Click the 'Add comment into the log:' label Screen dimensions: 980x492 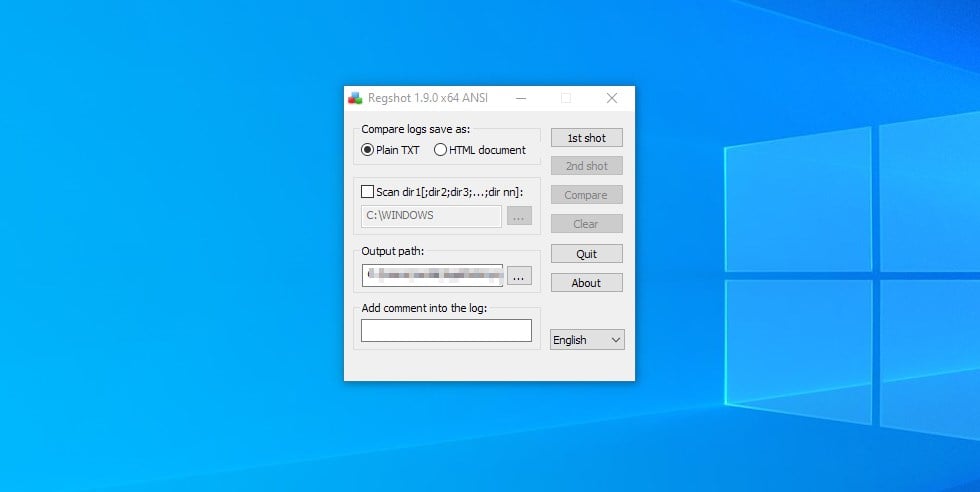coord(424,308)
